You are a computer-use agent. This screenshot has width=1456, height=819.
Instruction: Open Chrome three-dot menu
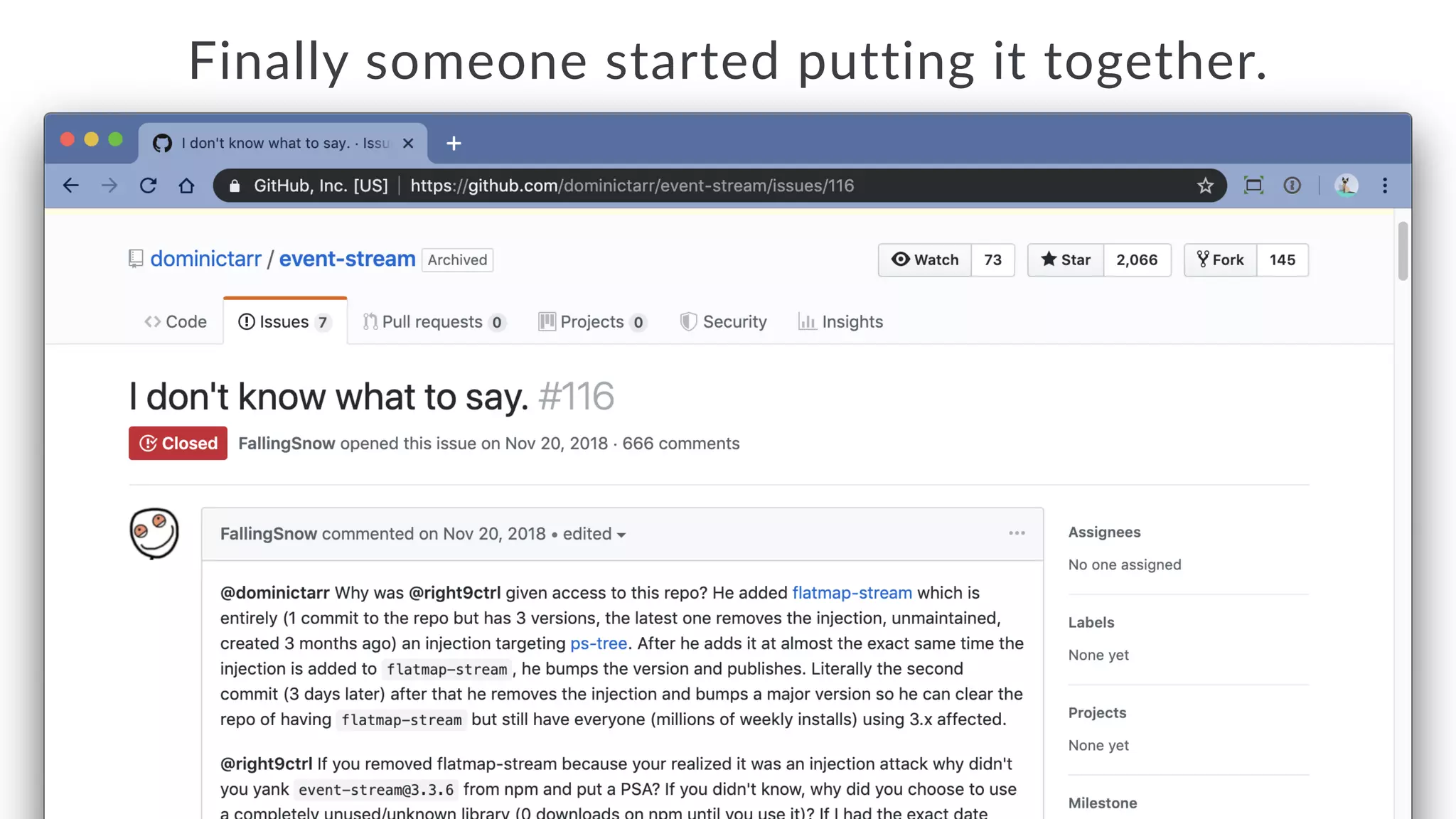(x=1384, y=186)
